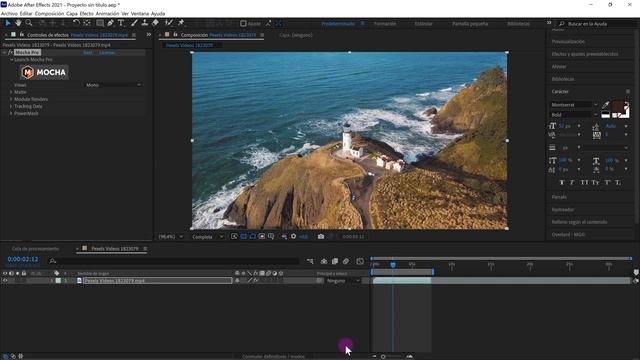Select the Pen tool
The height and width of the screenshot is (360, 640).
click(x=111, y=23)
